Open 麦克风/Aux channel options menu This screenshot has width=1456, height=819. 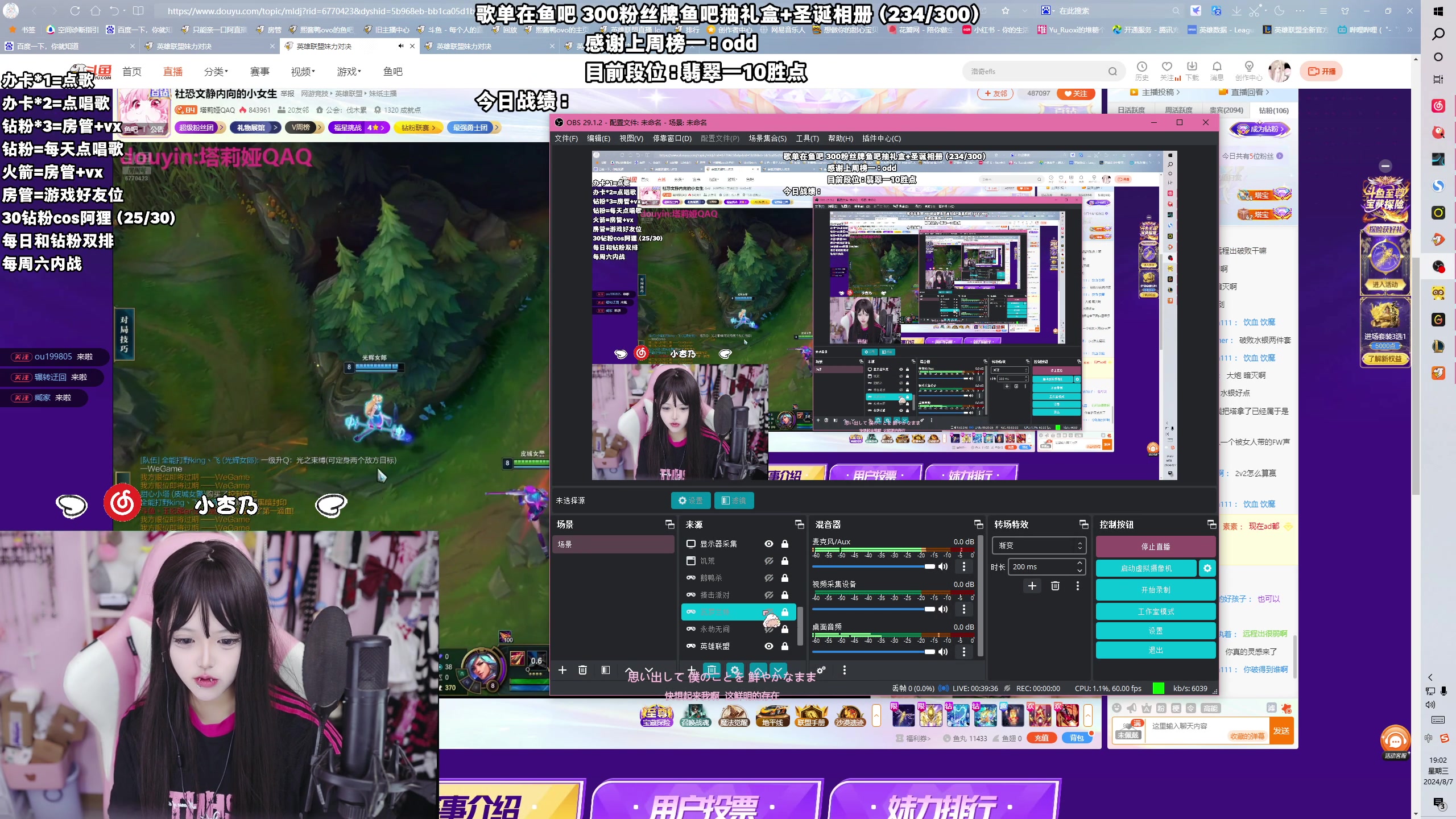[x=964, y=566]
